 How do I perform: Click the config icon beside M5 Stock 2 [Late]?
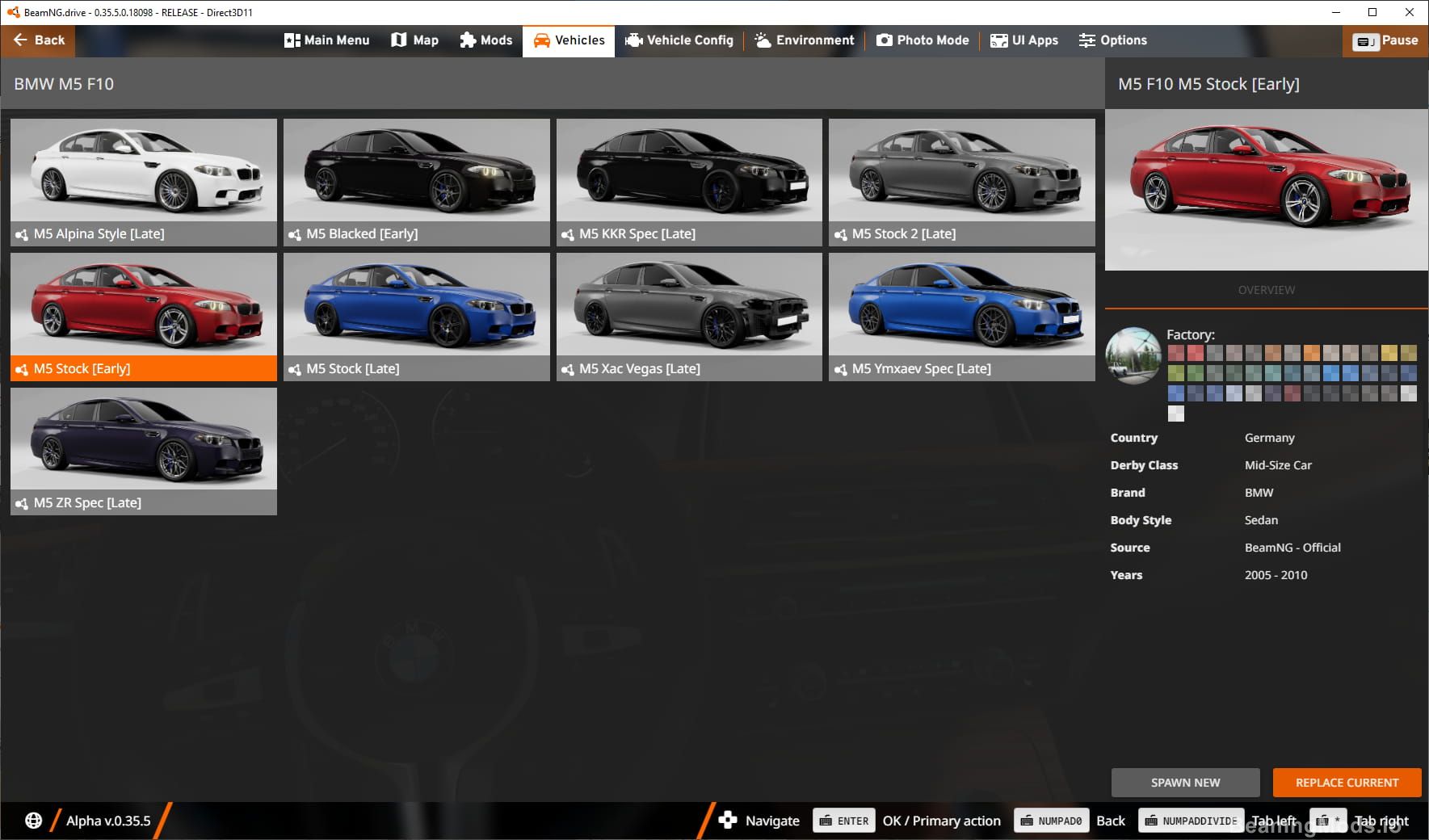(x=840, y=234)
